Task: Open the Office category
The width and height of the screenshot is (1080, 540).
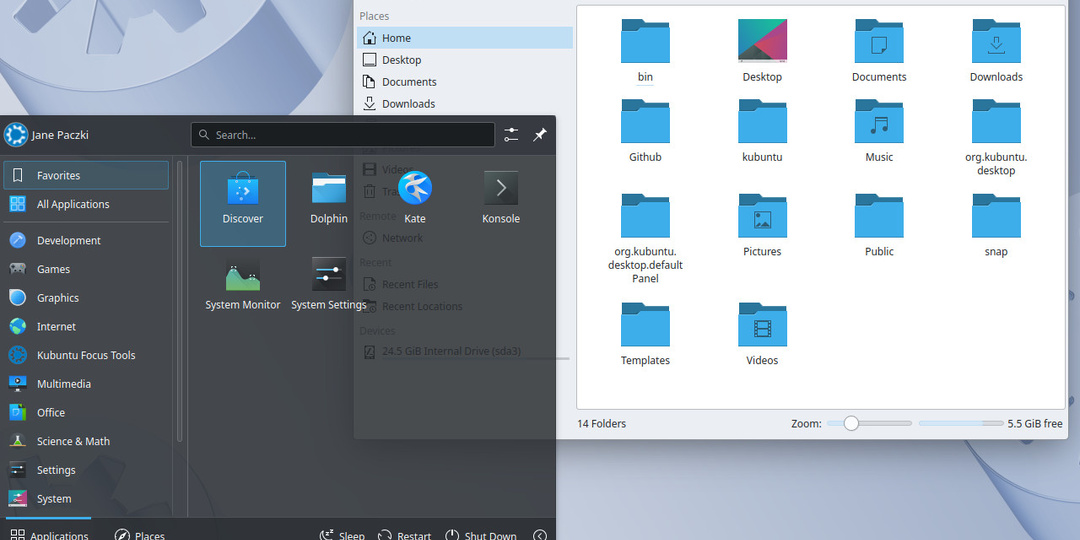Action: (x=86, y=413)
